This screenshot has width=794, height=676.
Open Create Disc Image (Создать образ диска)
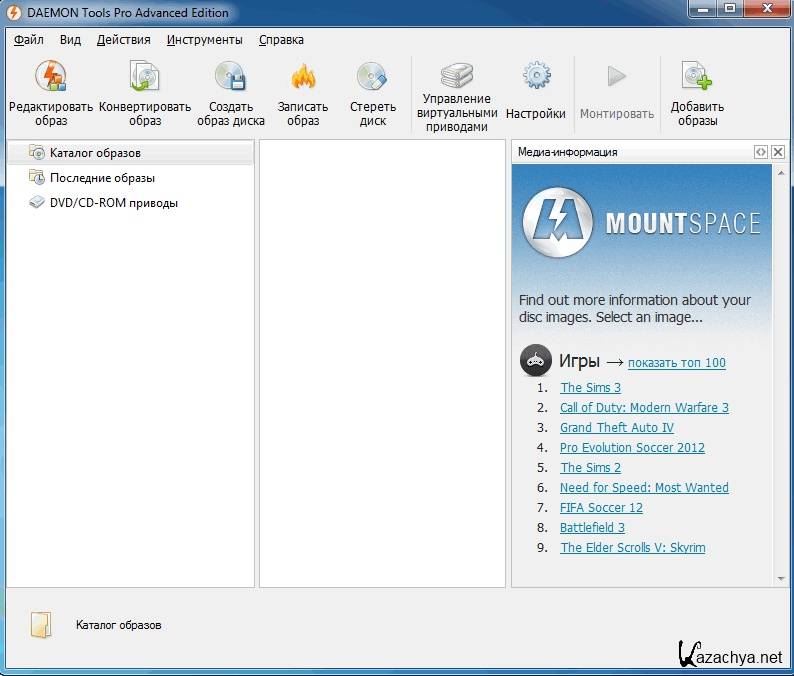230,78
